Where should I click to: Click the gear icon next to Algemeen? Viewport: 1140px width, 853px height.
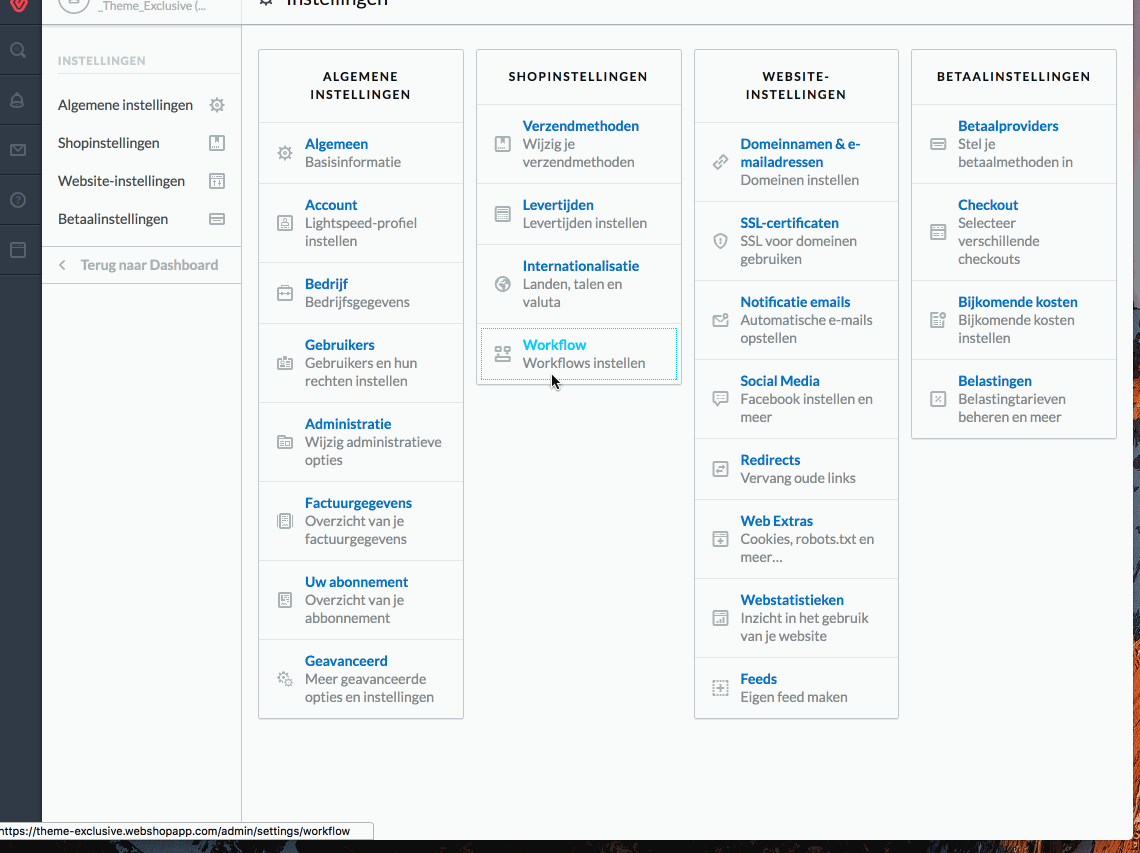click(285, 153)
